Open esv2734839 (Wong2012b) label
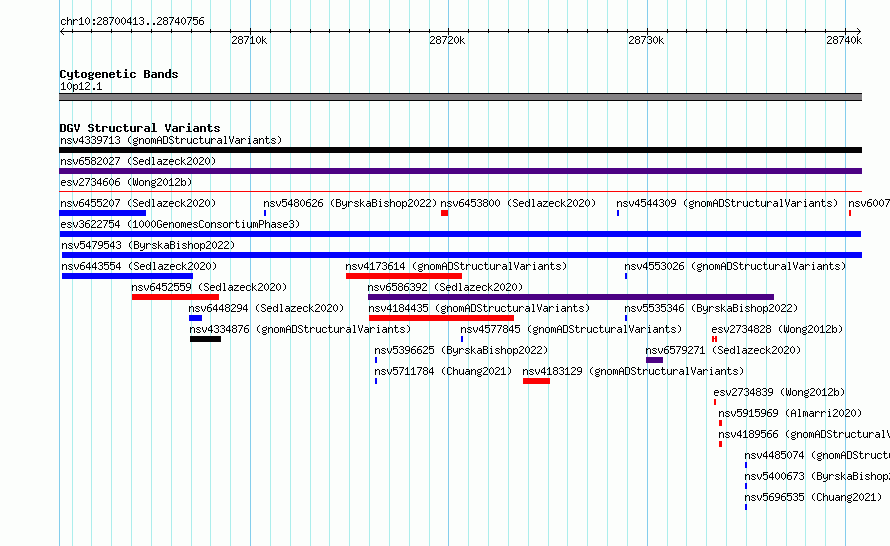Screen dimensions: 890x546 [779, 392]
